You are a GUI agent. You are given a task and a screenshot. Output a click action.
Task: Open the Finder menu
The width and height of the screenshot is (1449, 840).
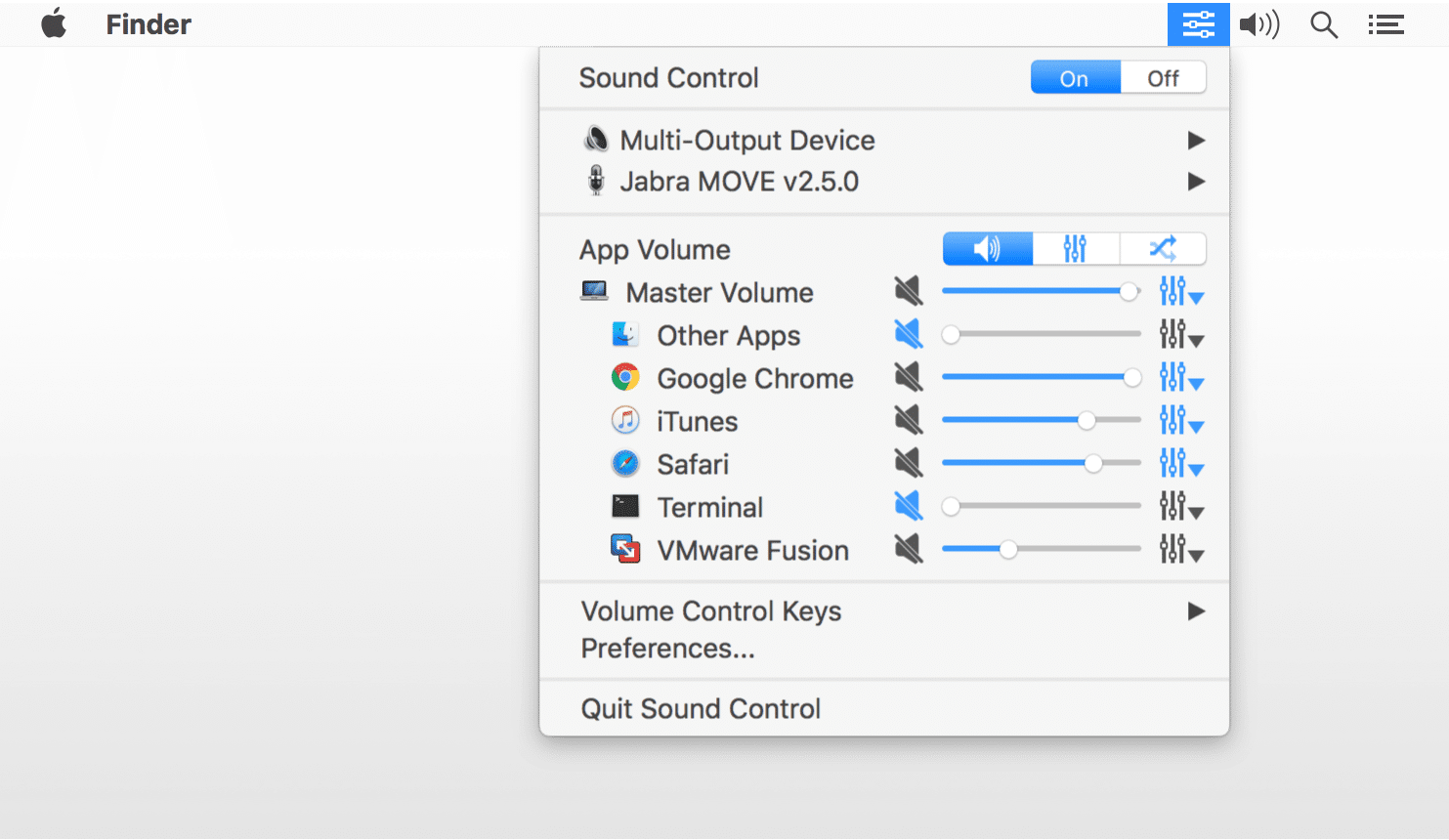(x=149, y=24)
